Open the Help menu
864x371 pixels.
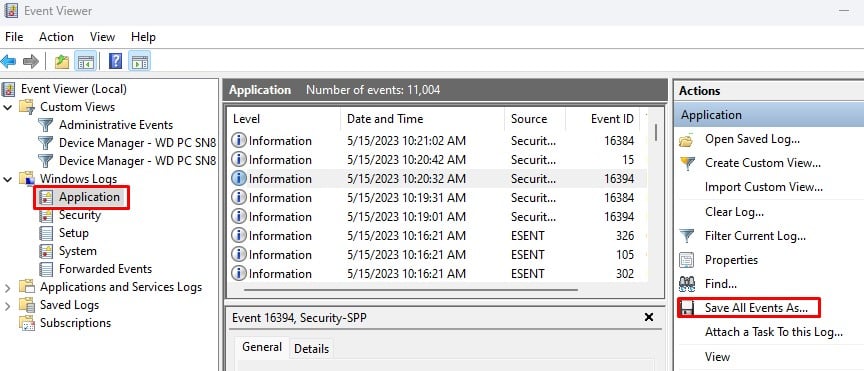143,37
